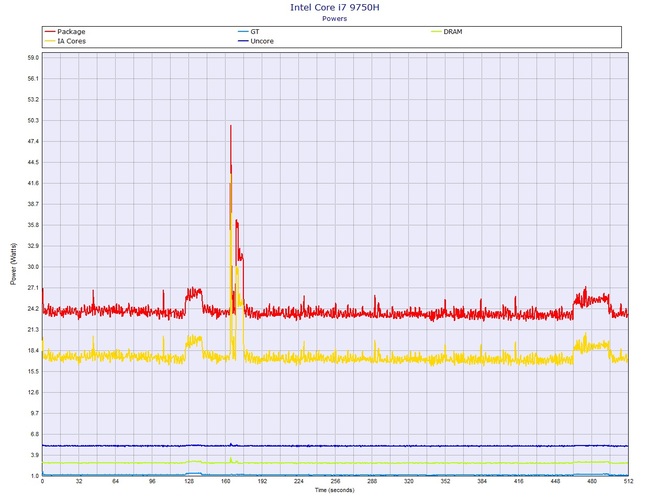670x502 pixels.
Task: Click the IA Cores legend entry
Action: tap(65, 41)
